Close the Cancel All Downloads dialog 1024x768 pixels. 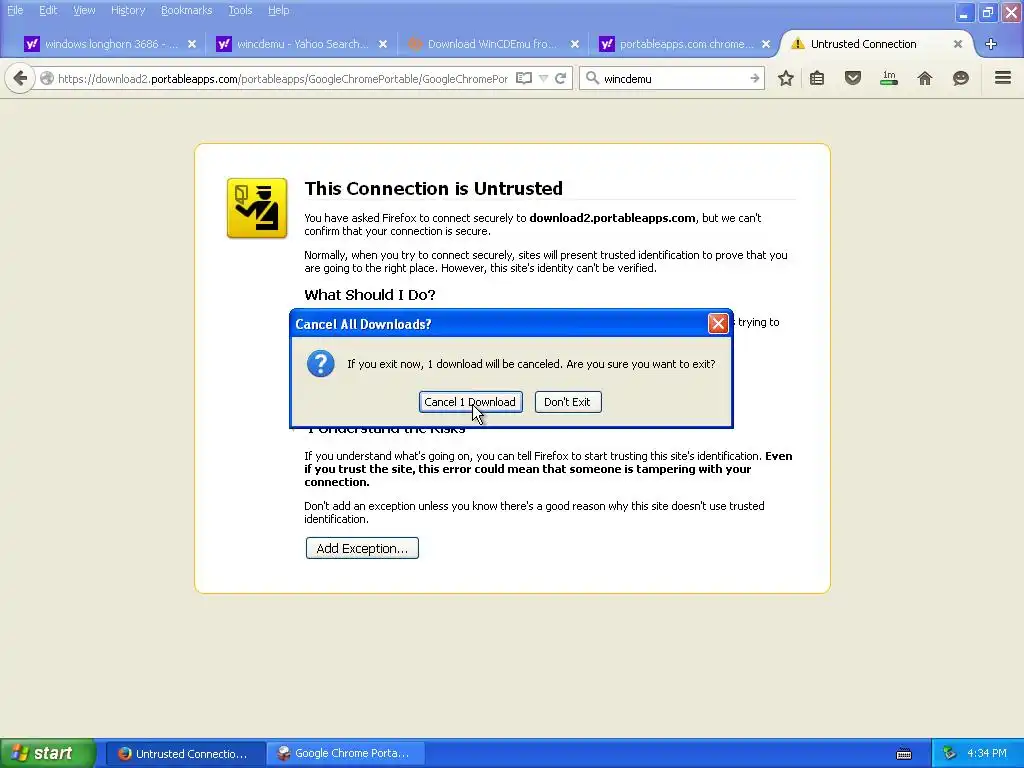pyautogui.click(x=718, y=323)
